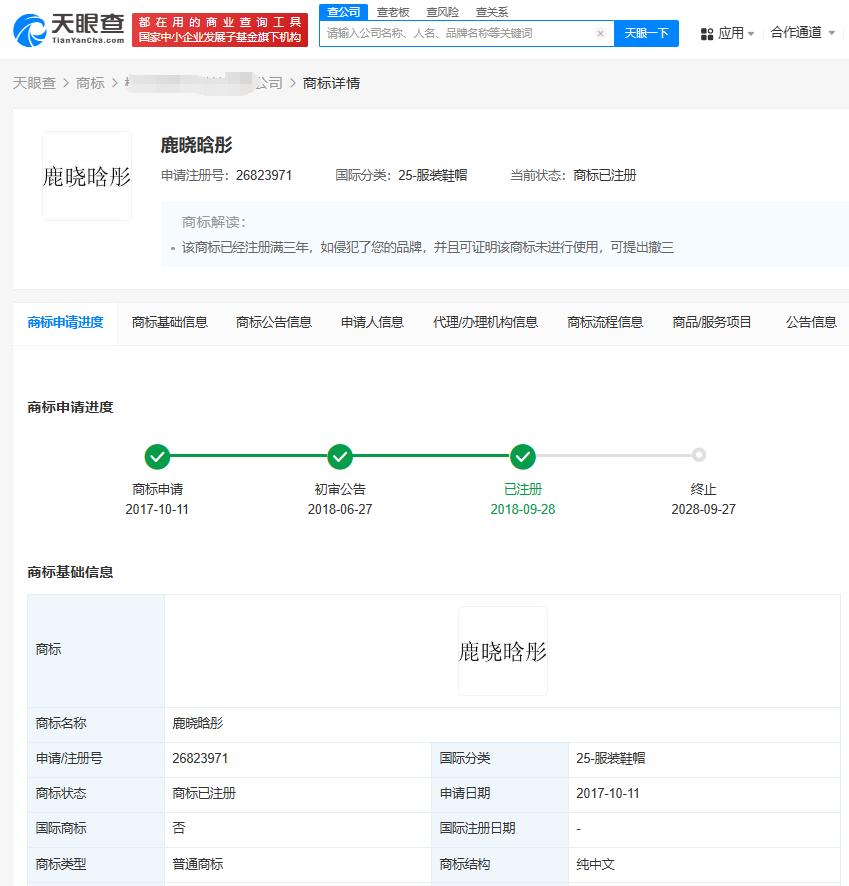Clear the search box with X icon
The image size is (849, 886).
click(x=600, y=33)
